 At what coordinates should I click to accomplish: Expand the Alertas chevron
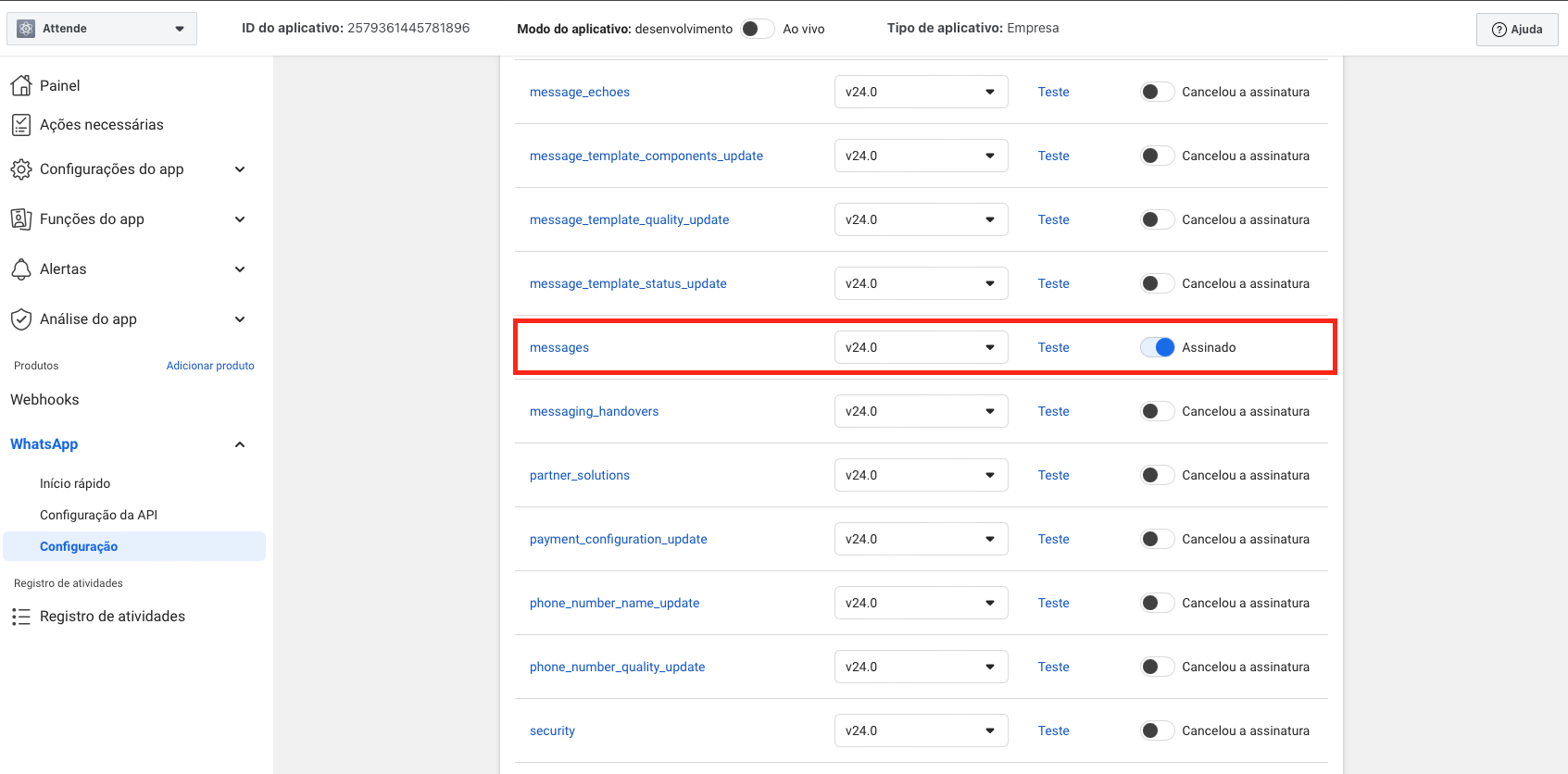240,269
